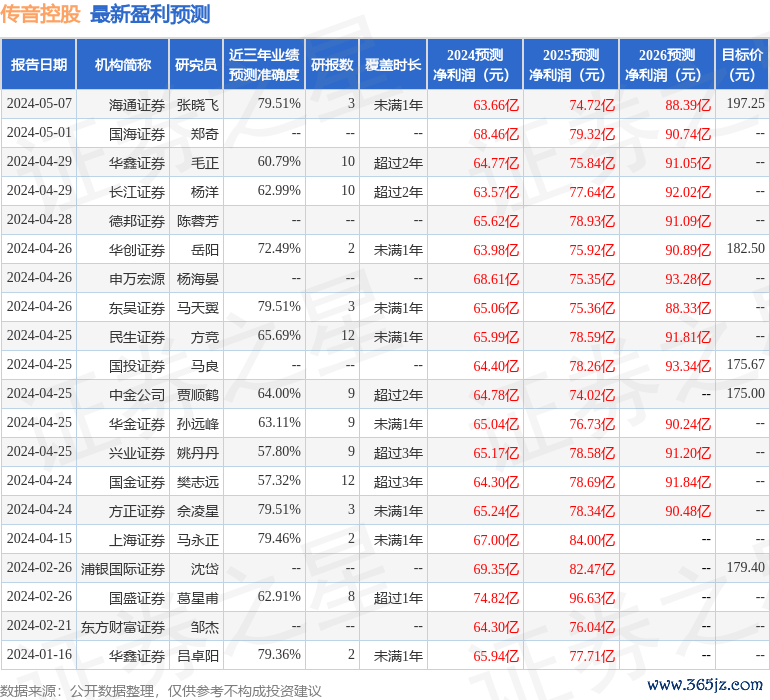The height and width of the screenshot is (700, 770).
Task: Select 93.28亿 forecast value
Action: [x=688, y=279]
